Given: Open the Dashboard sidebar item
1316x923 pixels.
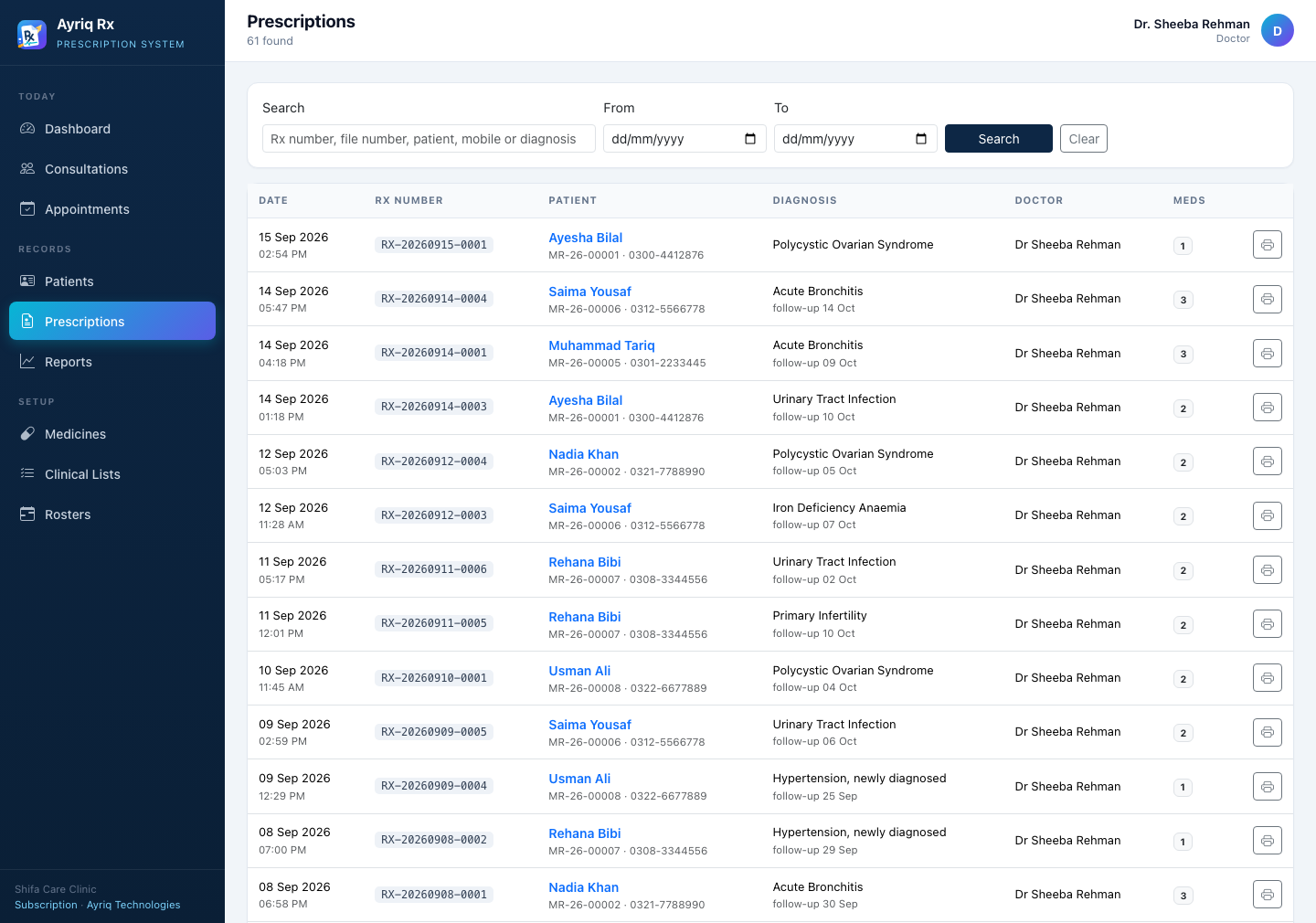Looking at the screenshot, I should click(x=112, y=129).
